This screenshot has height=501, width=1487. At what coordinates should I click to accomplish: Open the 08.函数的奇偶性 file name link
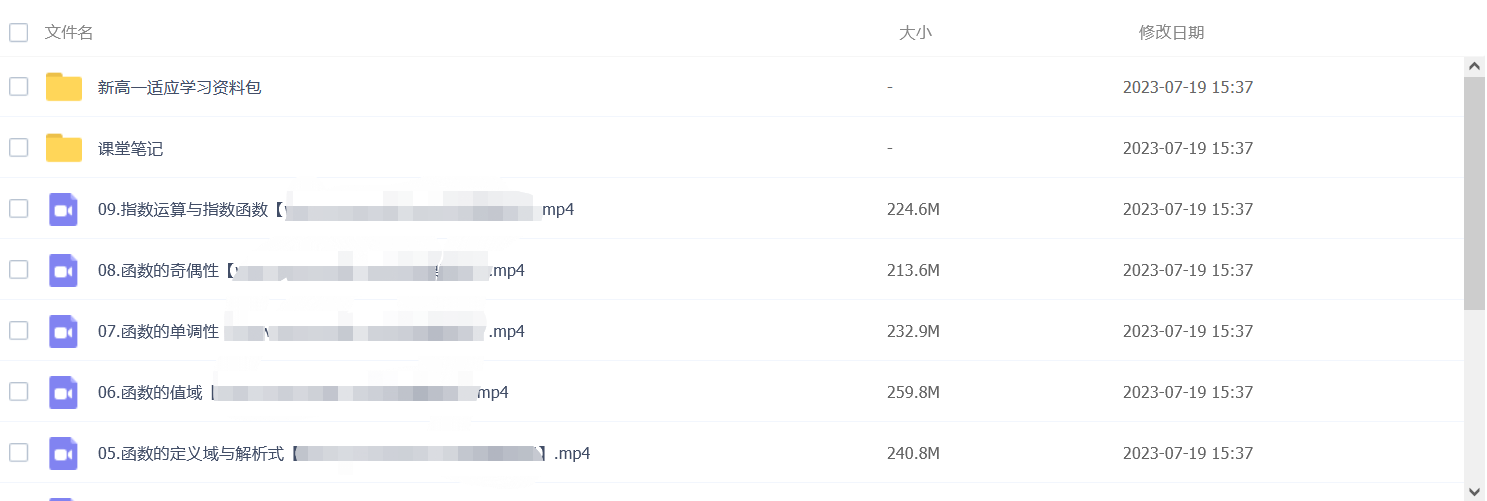tap(311, 270)
